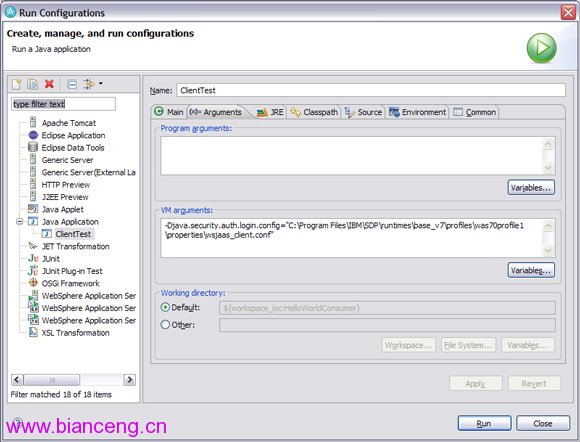Click the type filter text box
The height and width of the screenshot is (442, 580).
pos(63,104)
